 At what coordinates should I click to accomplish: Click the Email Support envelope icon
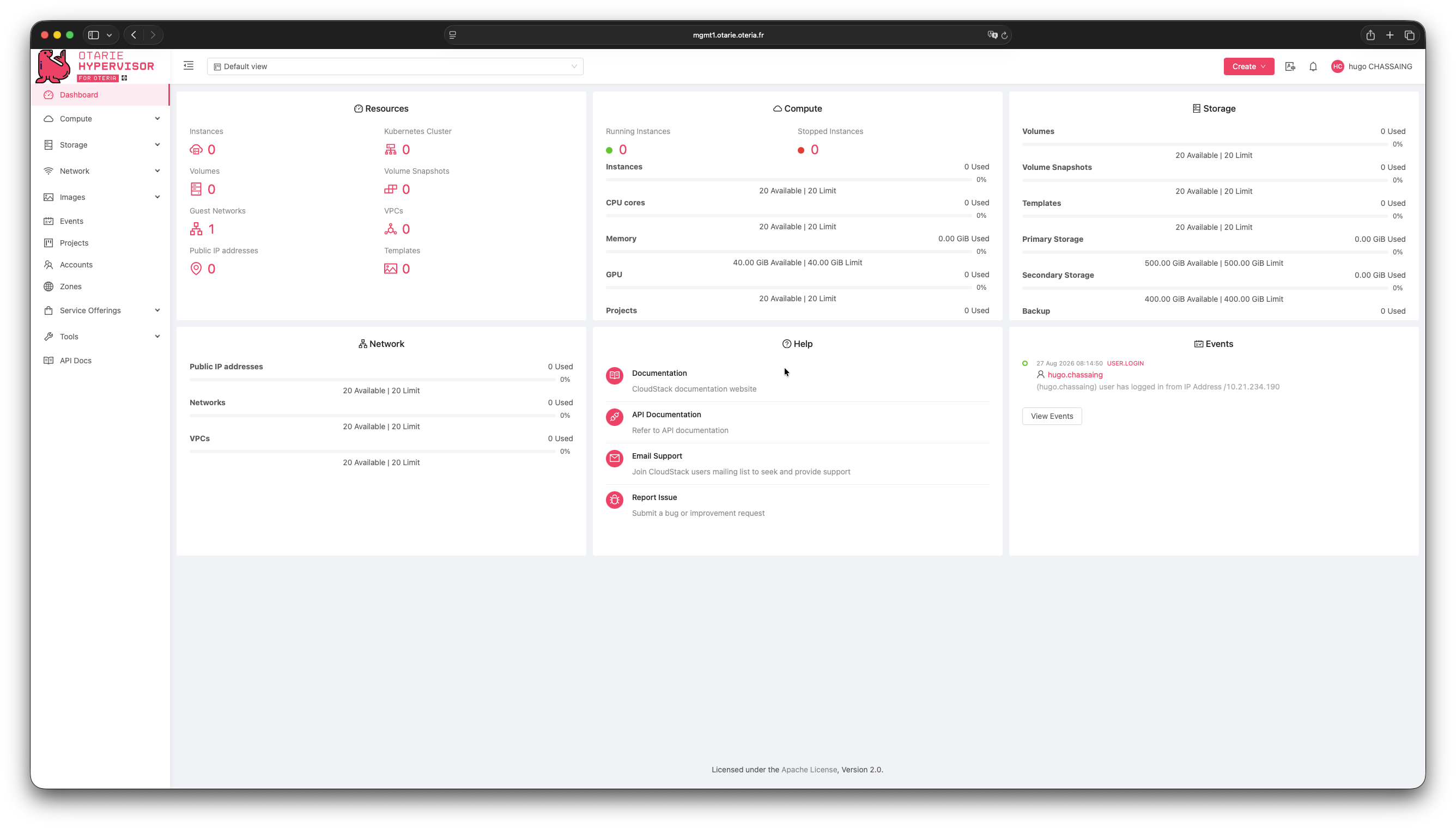615,459
